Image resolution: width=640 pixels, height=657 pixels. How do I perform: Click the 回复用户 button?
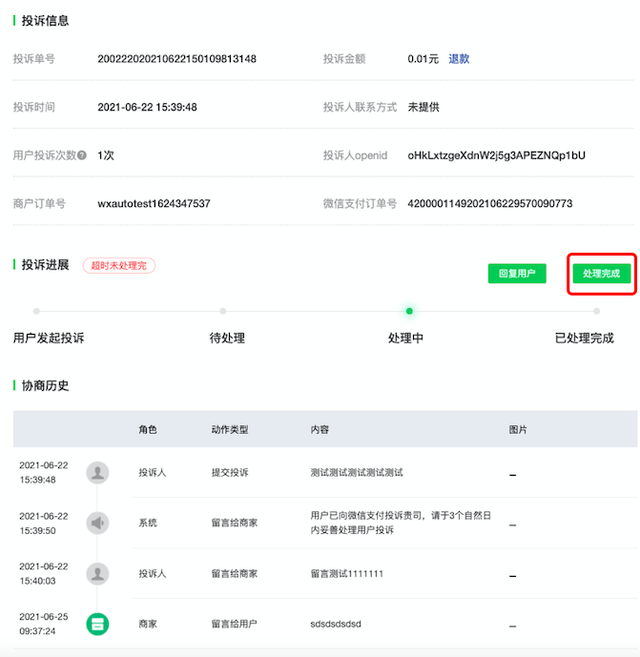click(517, 274)
